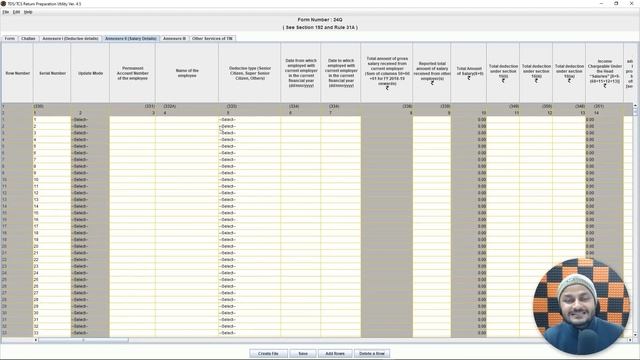
Task: Click the Save button
Action: [x=303, y=353]
